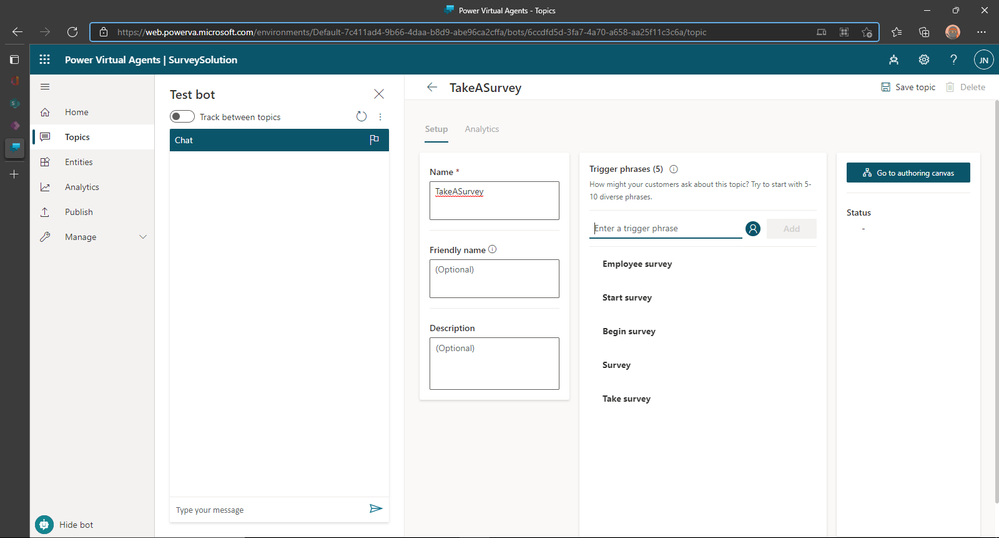Select the Take survey trigger phrase
The height and width of the screenshot is (538, 999).
click(626, 399)
